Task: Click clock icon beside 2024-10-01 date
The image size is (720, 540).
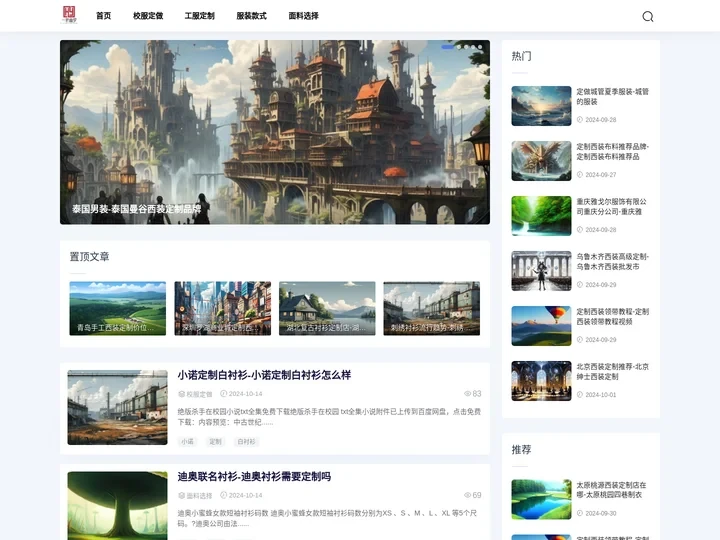Action: (x=580, y=394)
